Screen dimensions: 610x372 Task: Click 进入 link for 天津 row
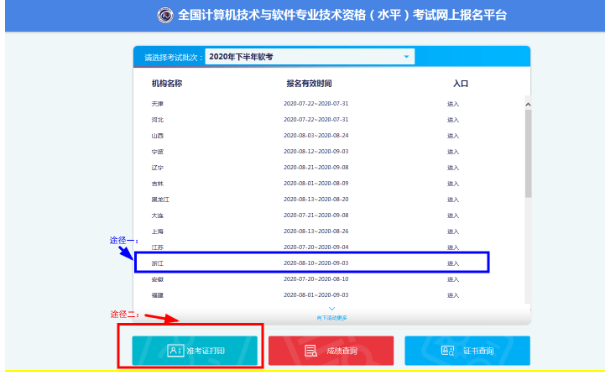(453, 104)
